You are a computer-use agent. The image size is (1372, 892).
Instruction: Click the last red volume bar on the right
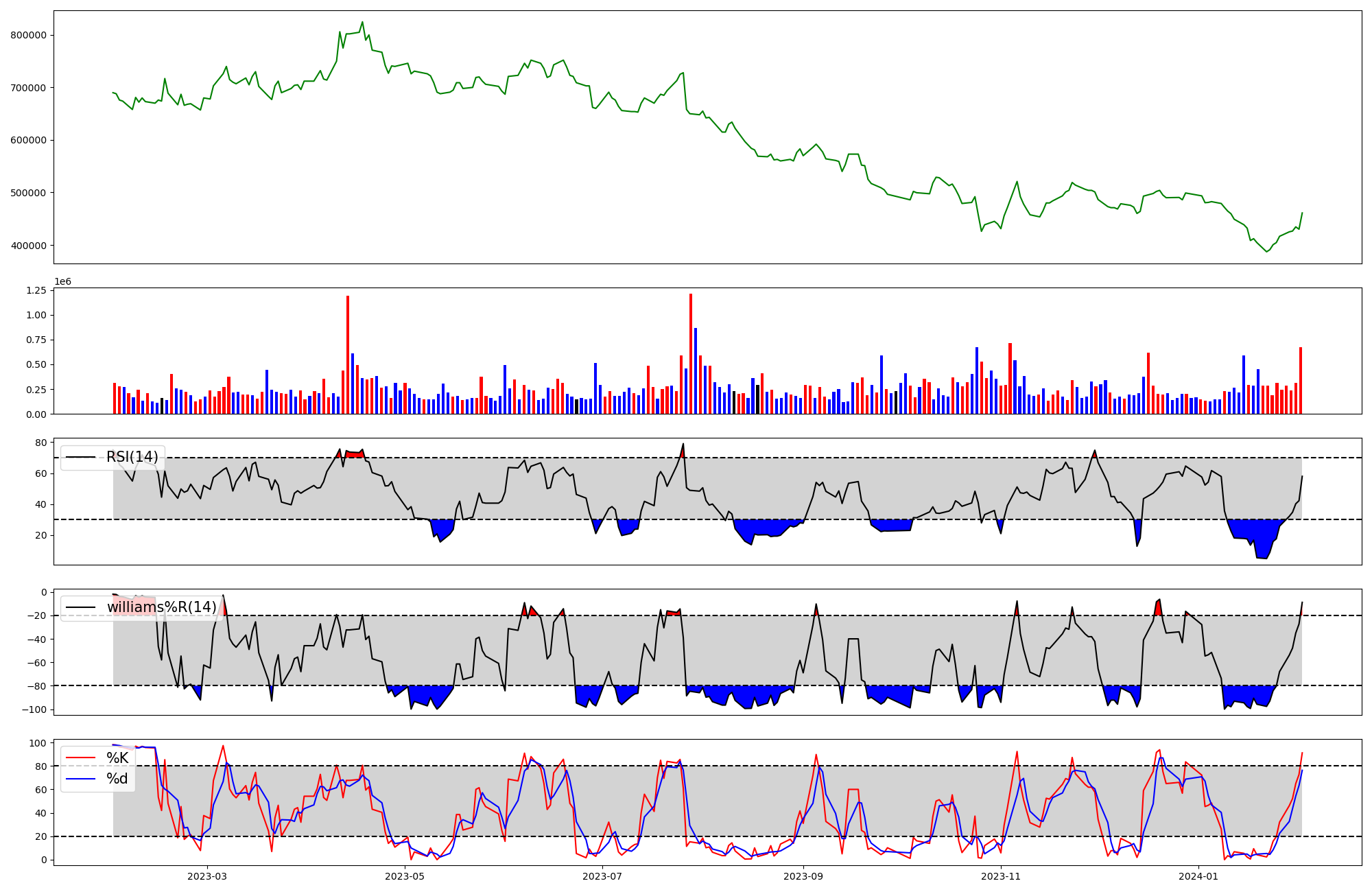coord(1300,381)
